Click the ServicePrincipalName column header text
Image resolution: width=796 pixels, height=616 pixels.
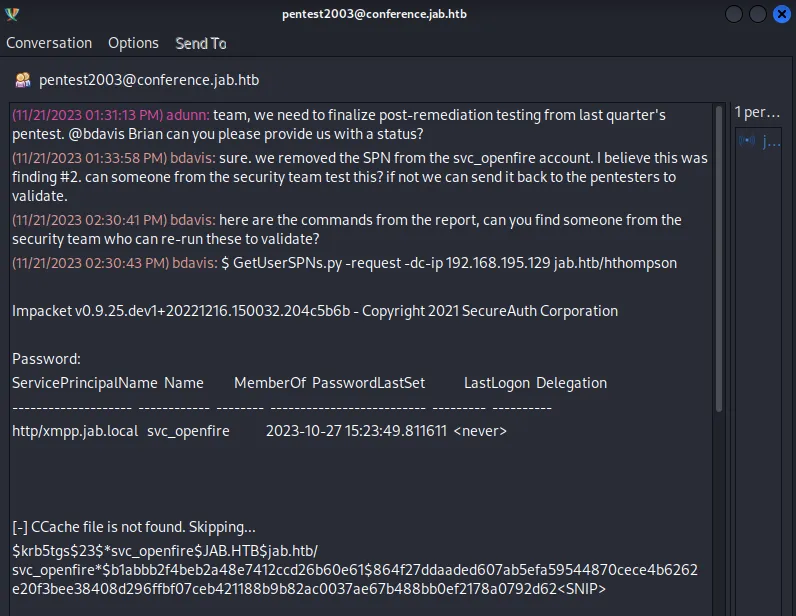(x=85, y=383)
